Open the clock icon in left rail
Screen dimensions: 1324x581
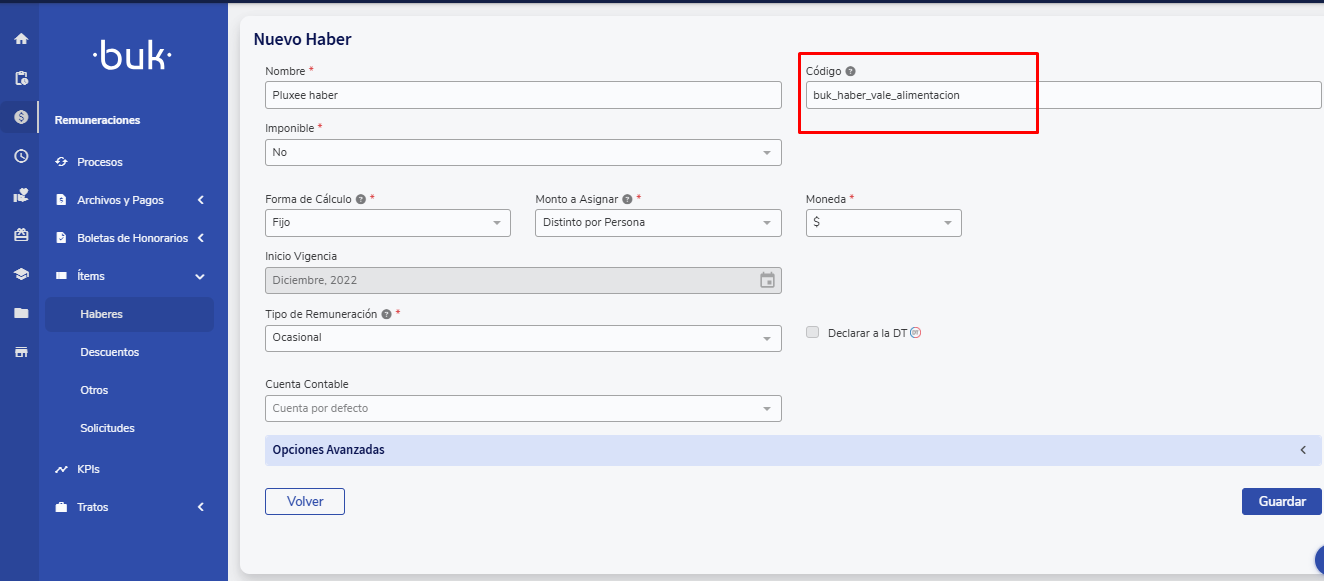pyautogui.click(x=21, y=156)
